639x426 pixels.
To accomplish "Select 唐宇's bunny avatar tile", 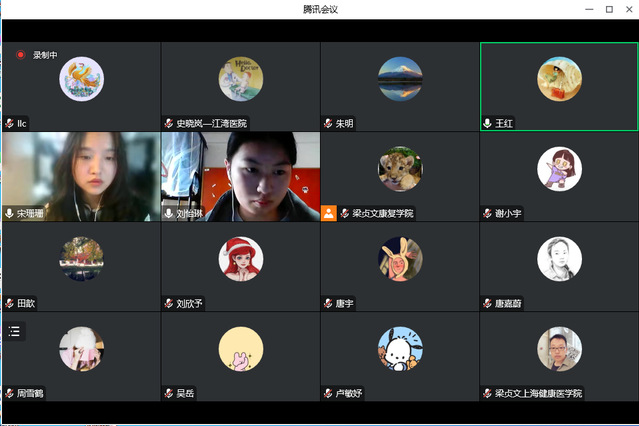I will click(x=400, y=259).
